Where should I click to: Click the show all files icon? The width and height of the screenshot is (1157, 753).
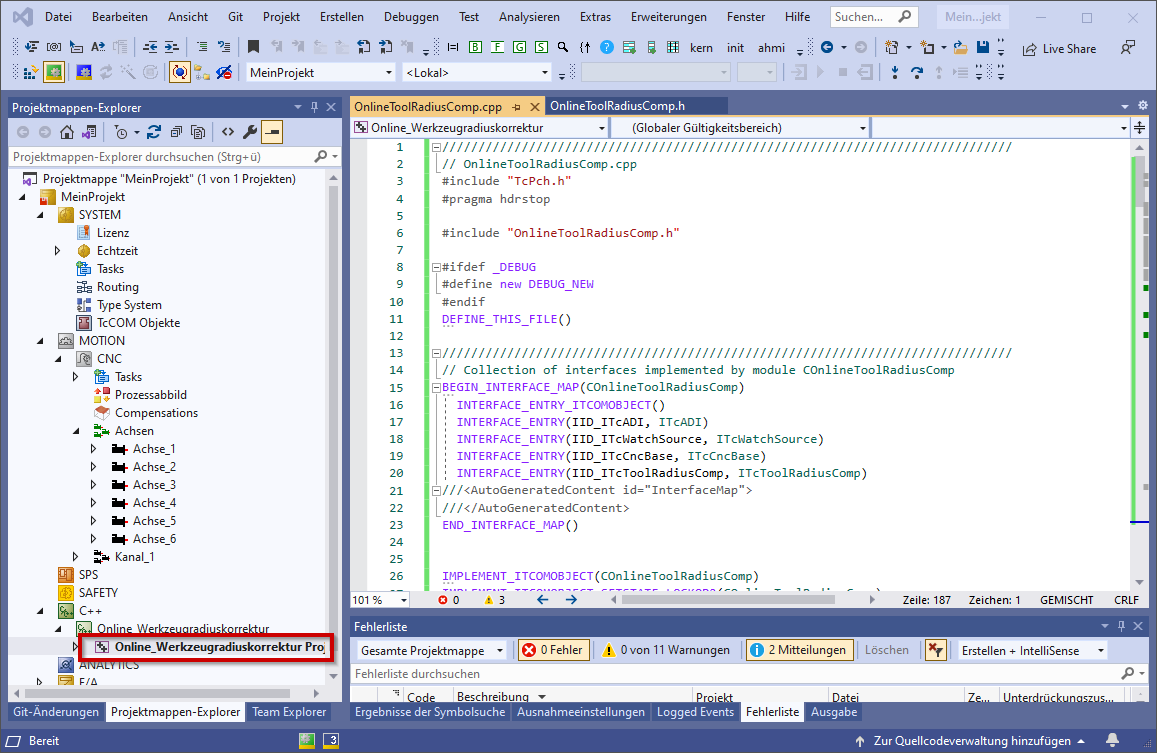click(198, 132)
